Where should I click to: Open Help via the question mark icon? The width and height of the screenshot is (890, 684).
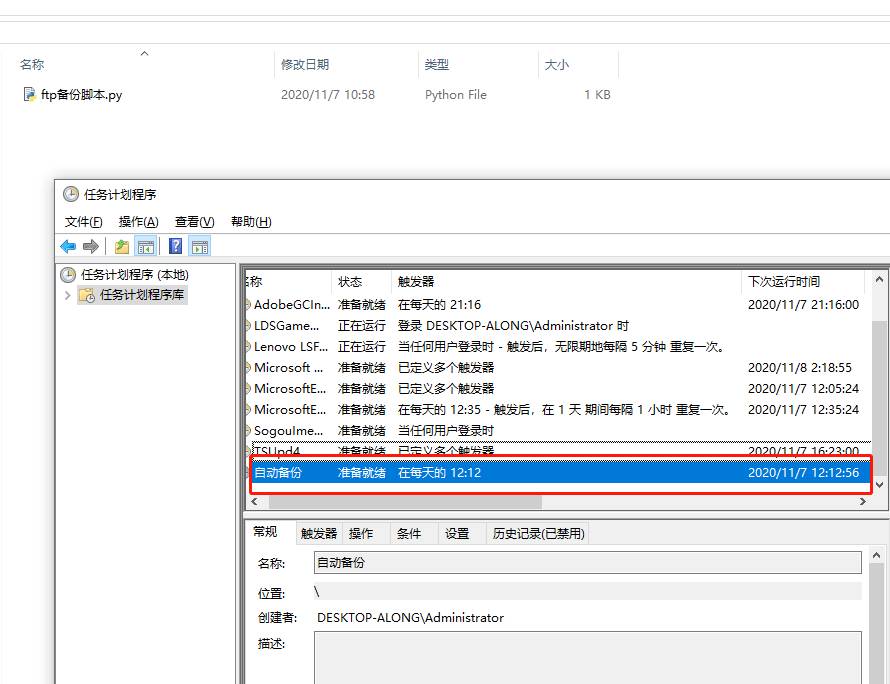tap(176, 246)
